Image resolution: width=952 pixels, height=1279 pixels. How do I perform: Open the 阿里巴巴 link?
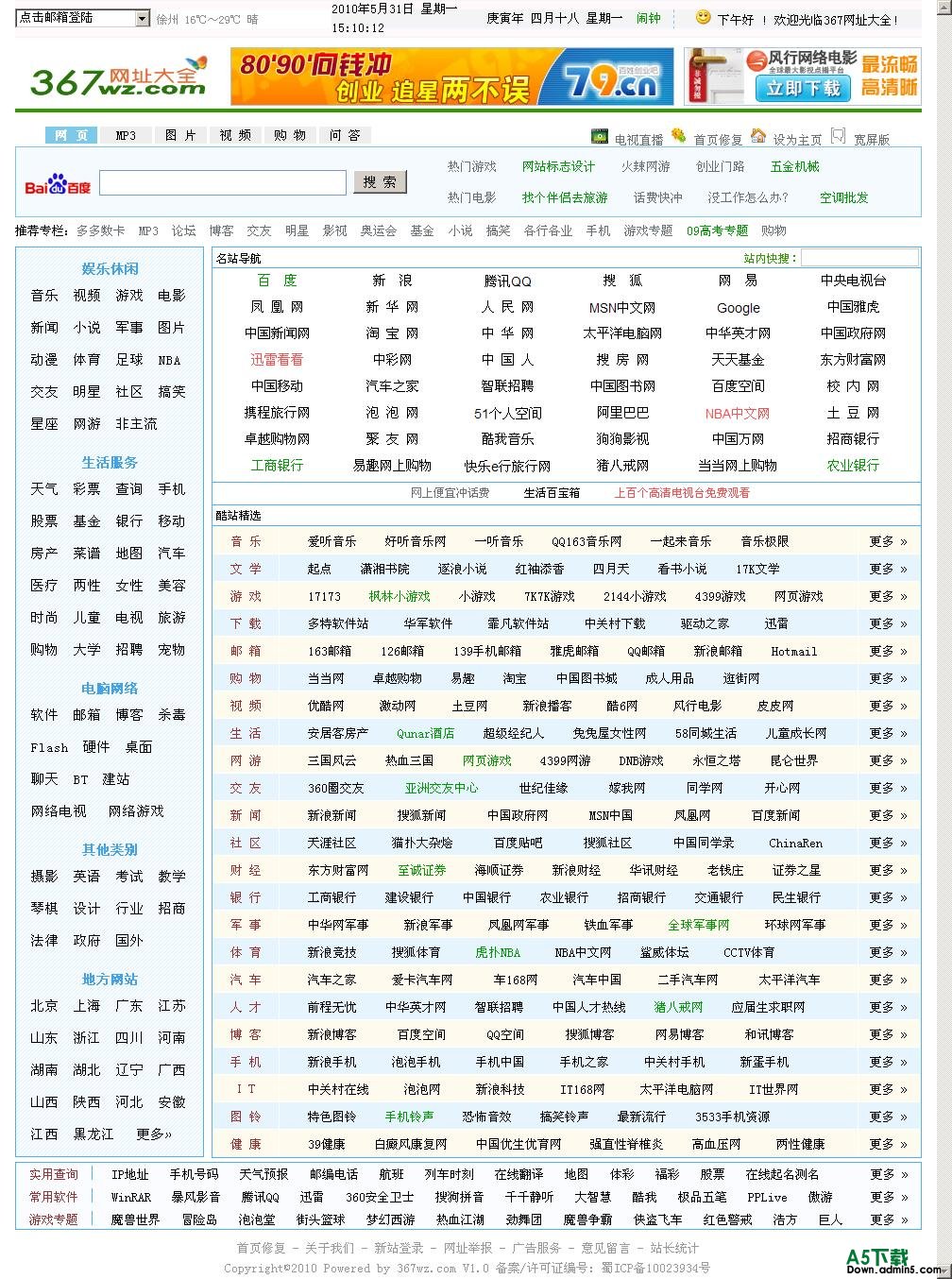(x=623, y=413)
